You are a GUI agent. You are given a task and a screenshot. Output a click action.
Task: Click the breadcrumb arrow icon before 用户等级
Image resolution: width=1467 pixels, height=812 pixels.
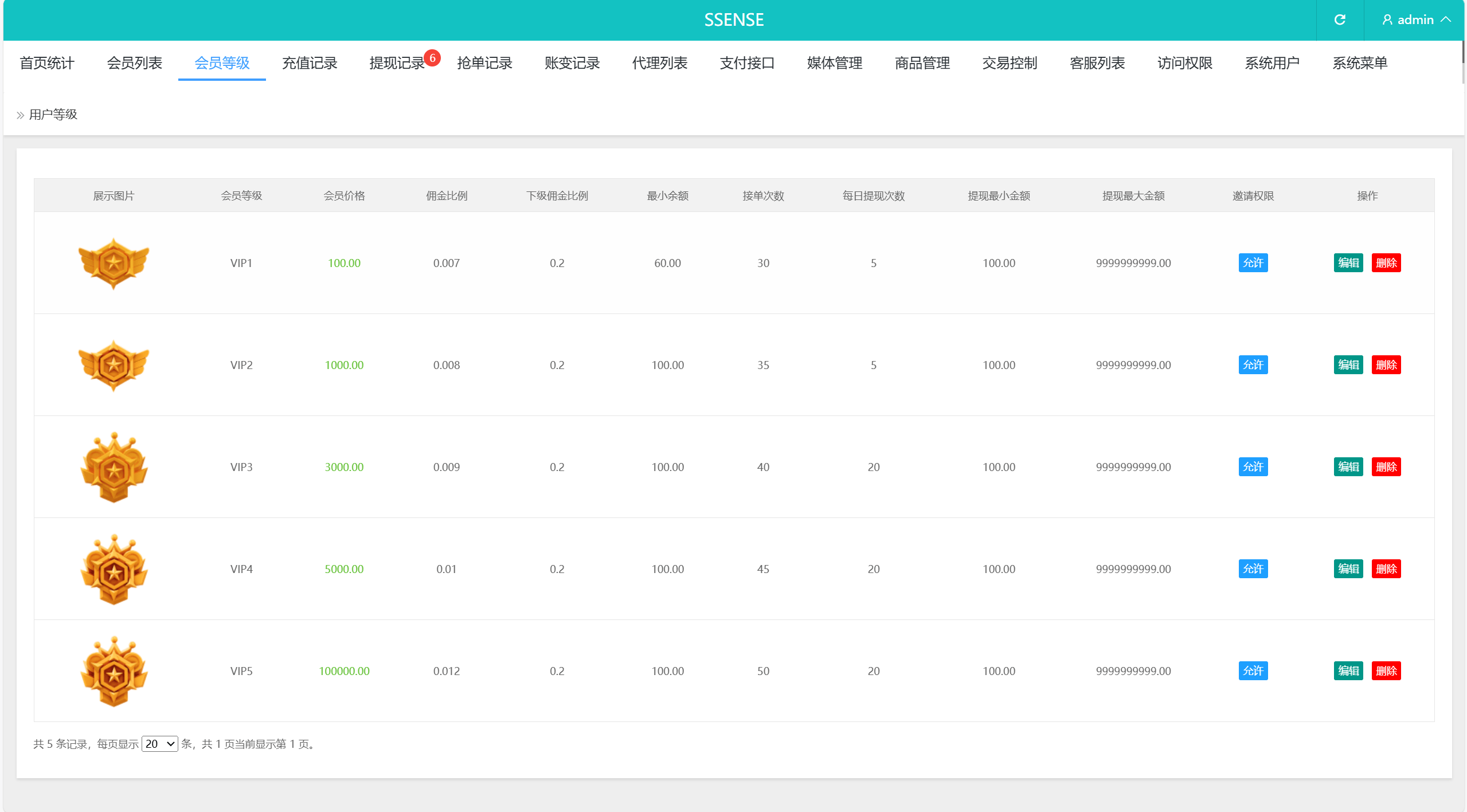tap(20, 115)
